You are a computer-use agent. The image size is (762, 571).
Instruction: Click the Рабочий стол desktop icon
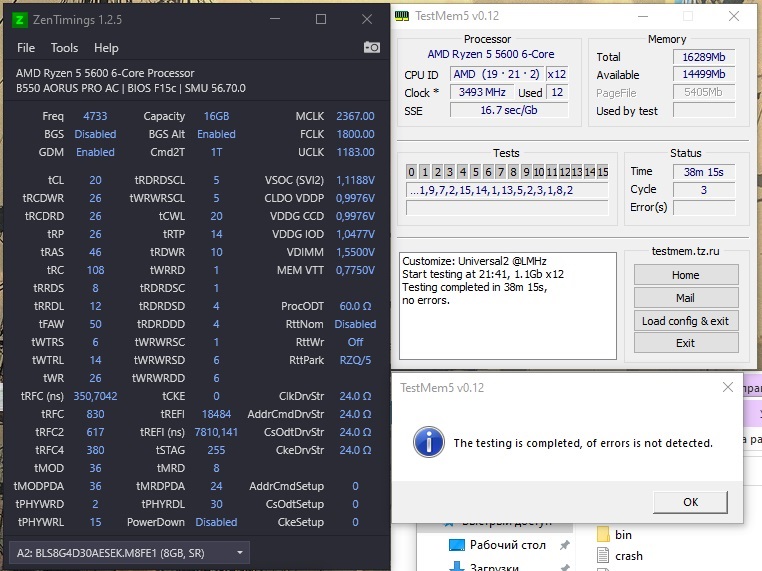point(456,545)
